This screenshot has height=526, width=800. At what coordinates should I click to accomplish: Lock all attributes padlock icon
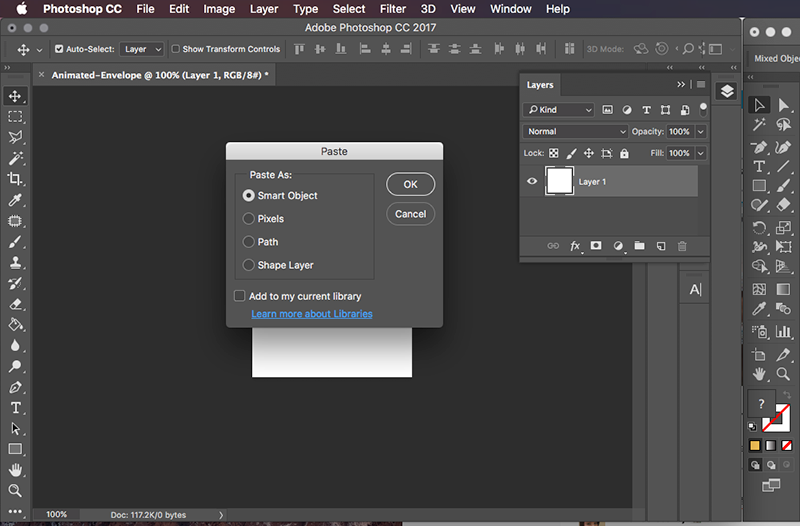click(624, 153)
